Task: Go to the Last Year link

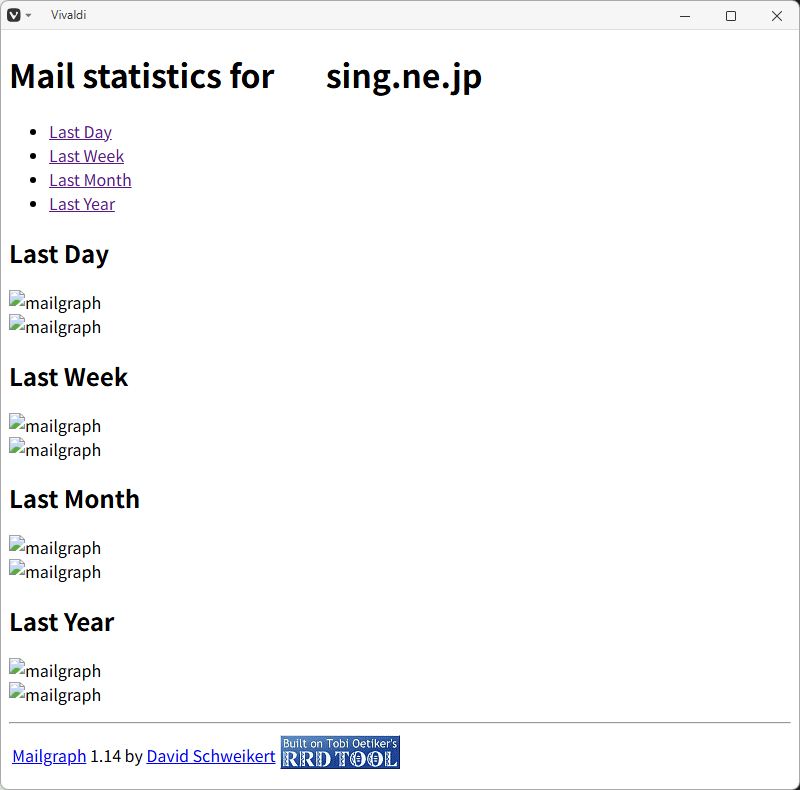Action: click(82, 204)
